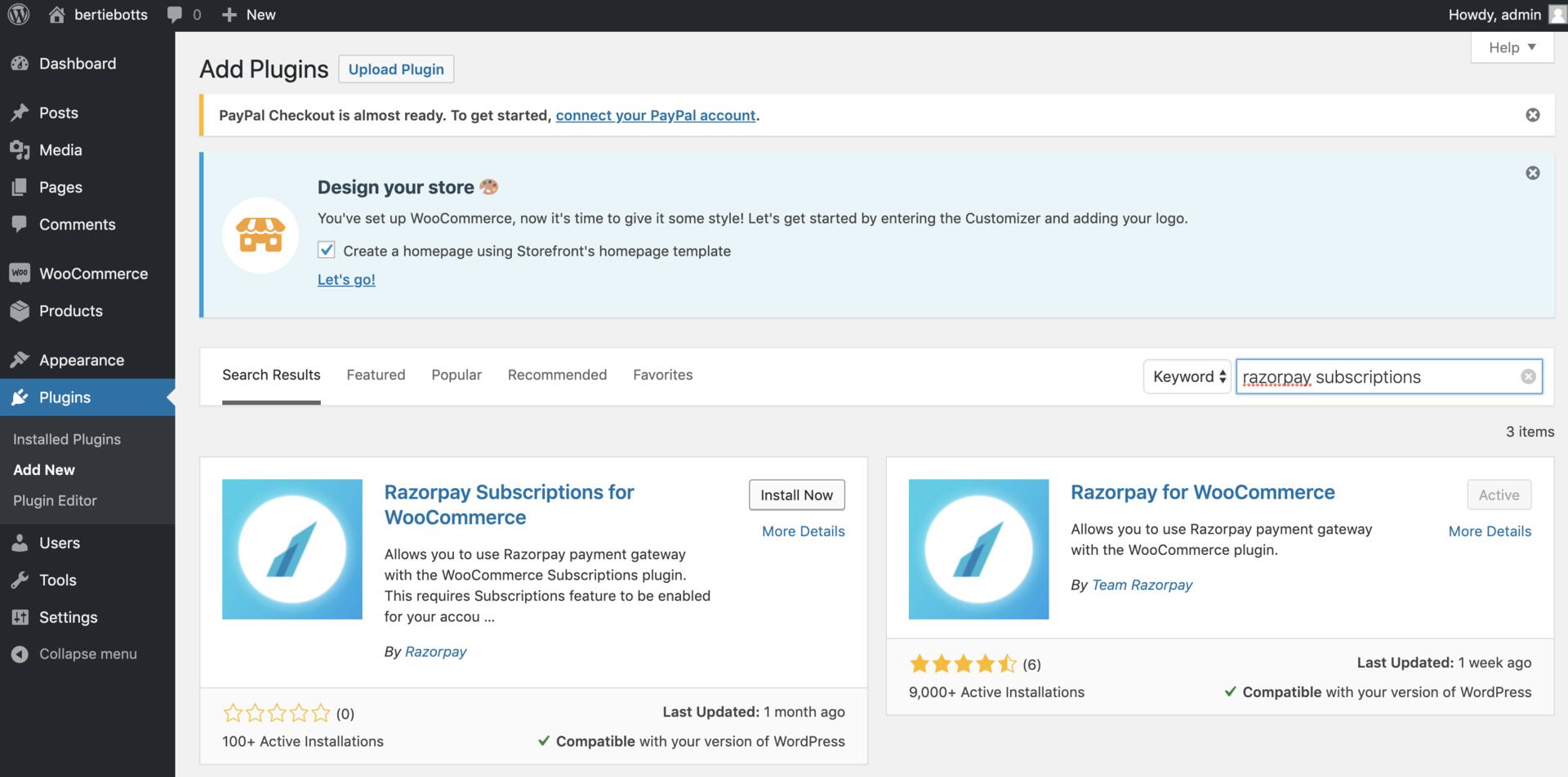Click the Let's go! link

346,279
